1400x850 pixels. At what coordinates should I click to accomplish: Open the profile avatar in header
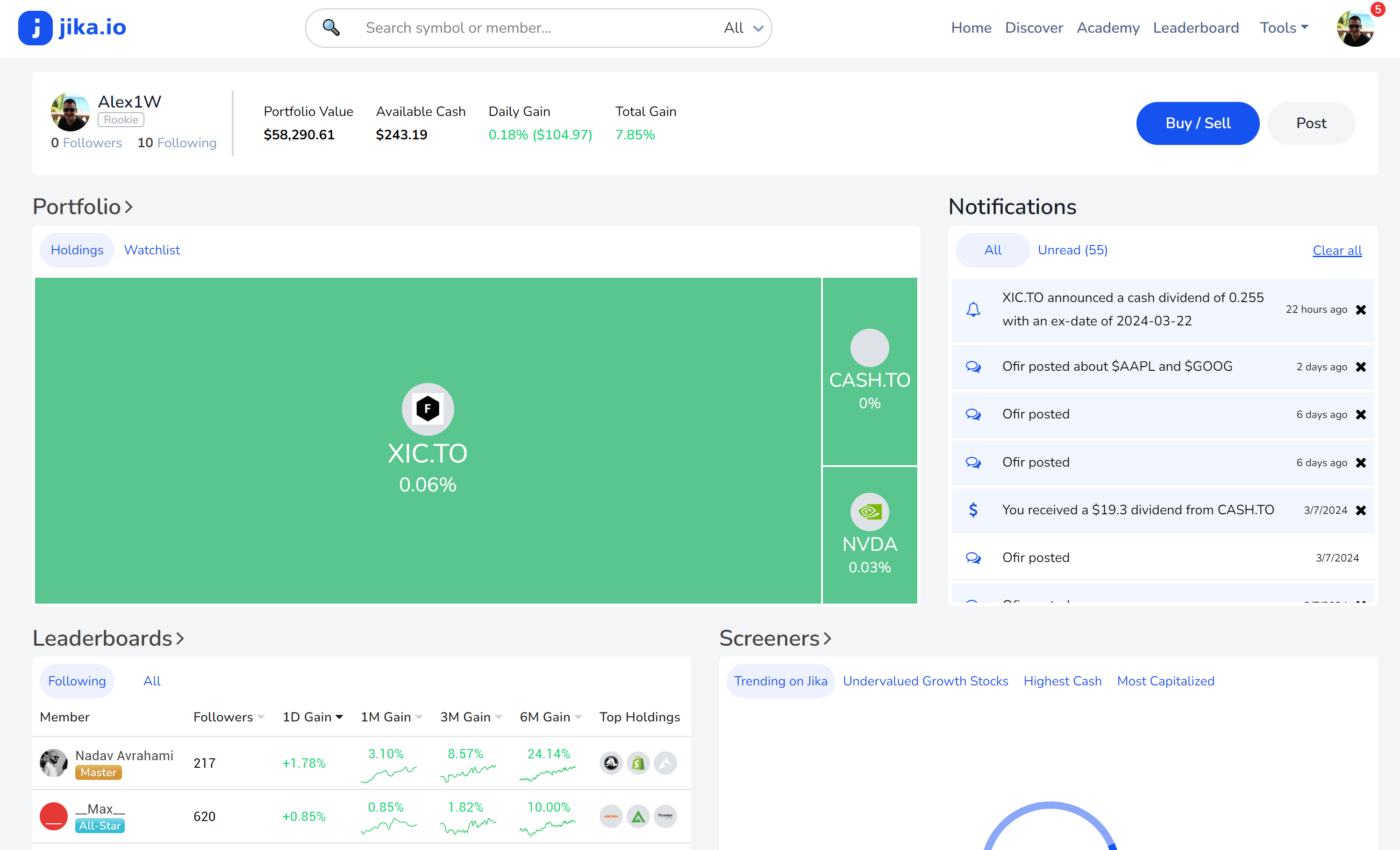click(1355, 29)
